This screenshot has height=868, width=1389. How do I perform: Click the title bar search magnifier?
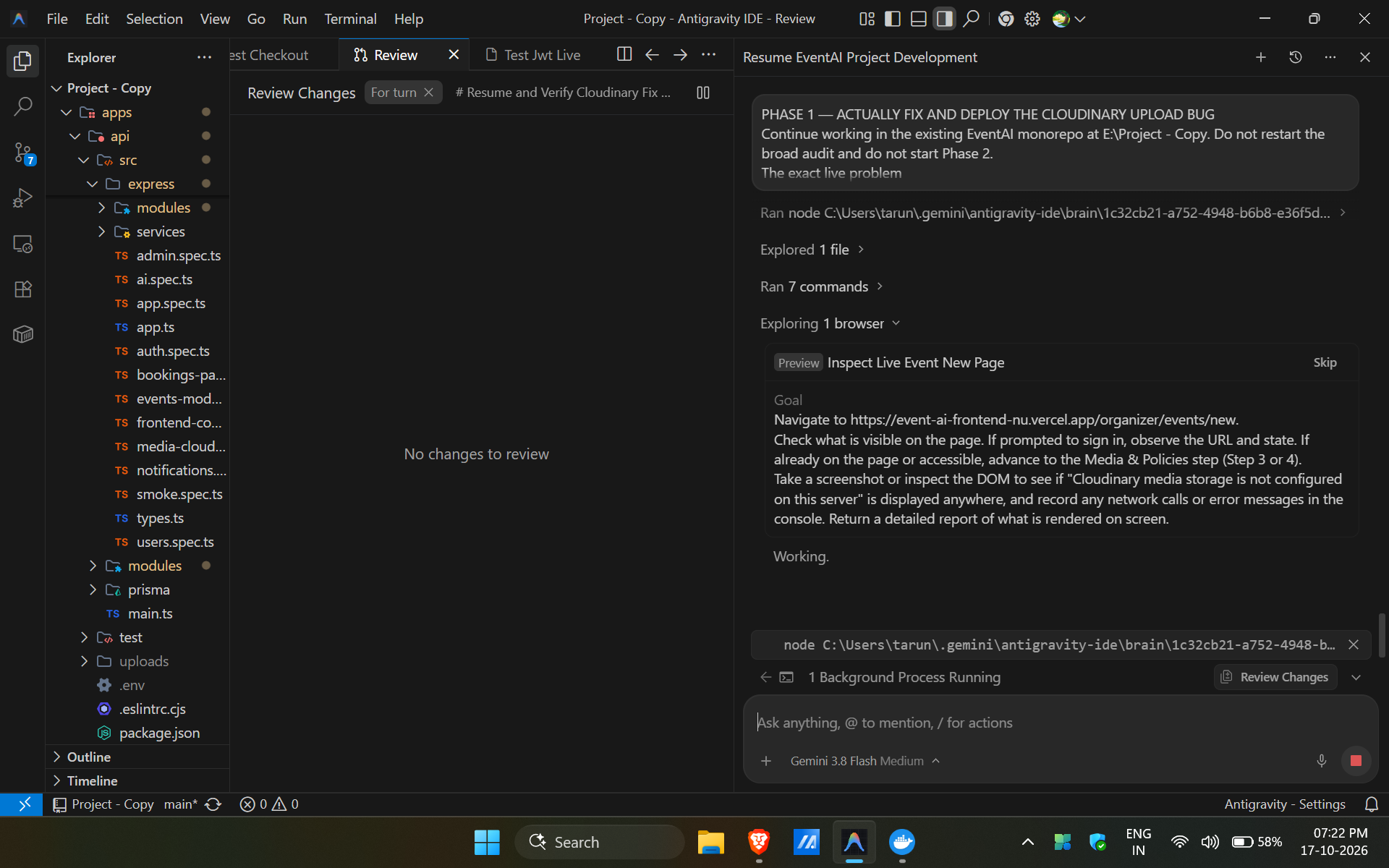(971, 19)
